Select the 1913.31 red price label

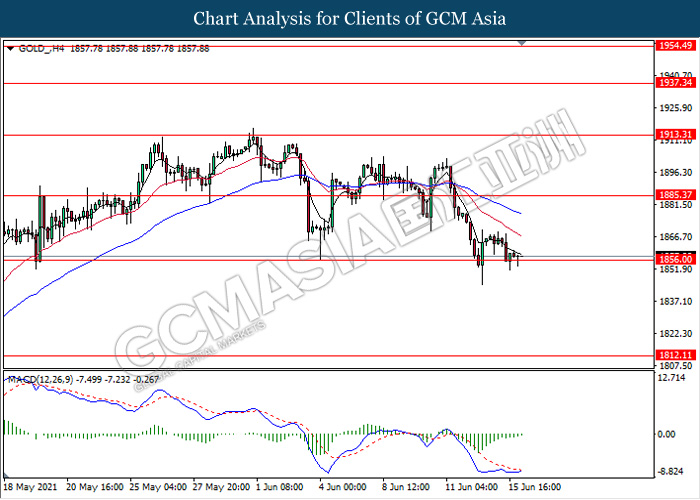coord(675,134)
